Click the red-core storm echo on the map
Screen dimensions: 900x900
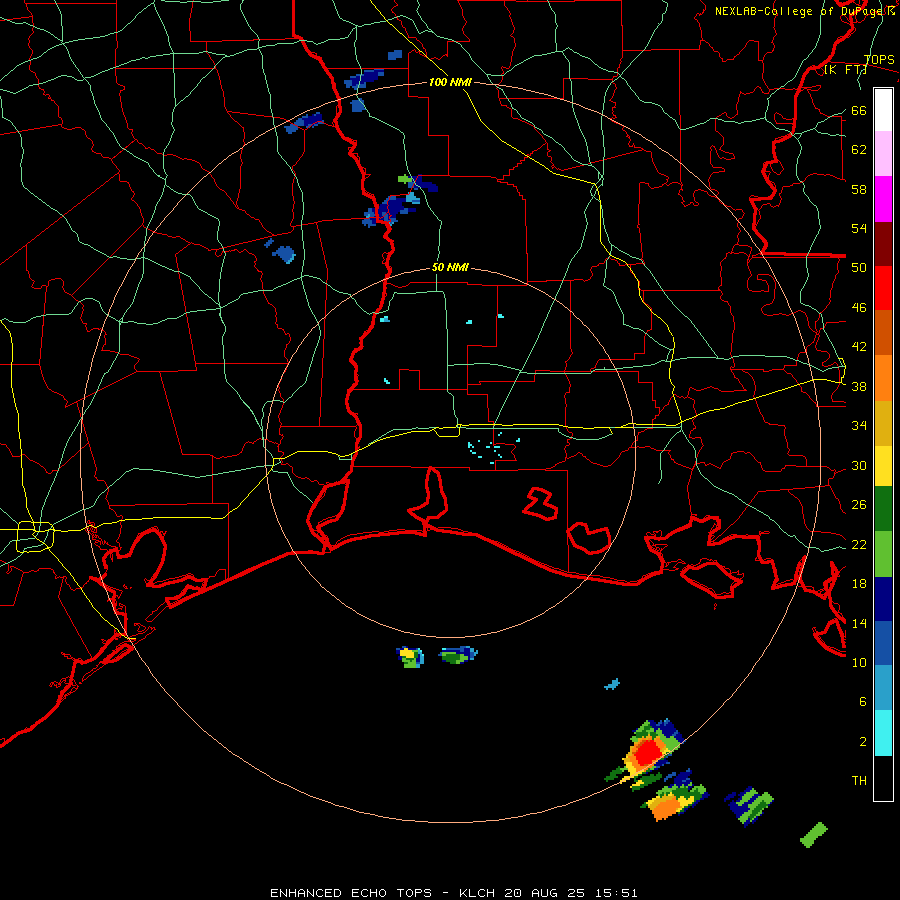pyautogui.click(x=647, y=753)
